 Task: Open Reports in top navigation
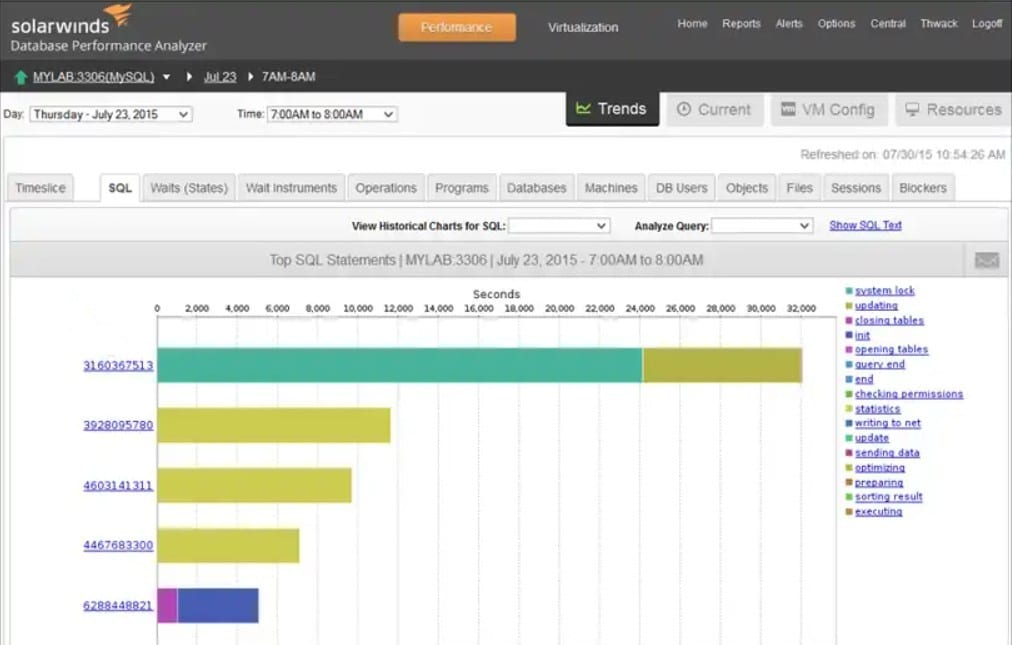[741, 23]
